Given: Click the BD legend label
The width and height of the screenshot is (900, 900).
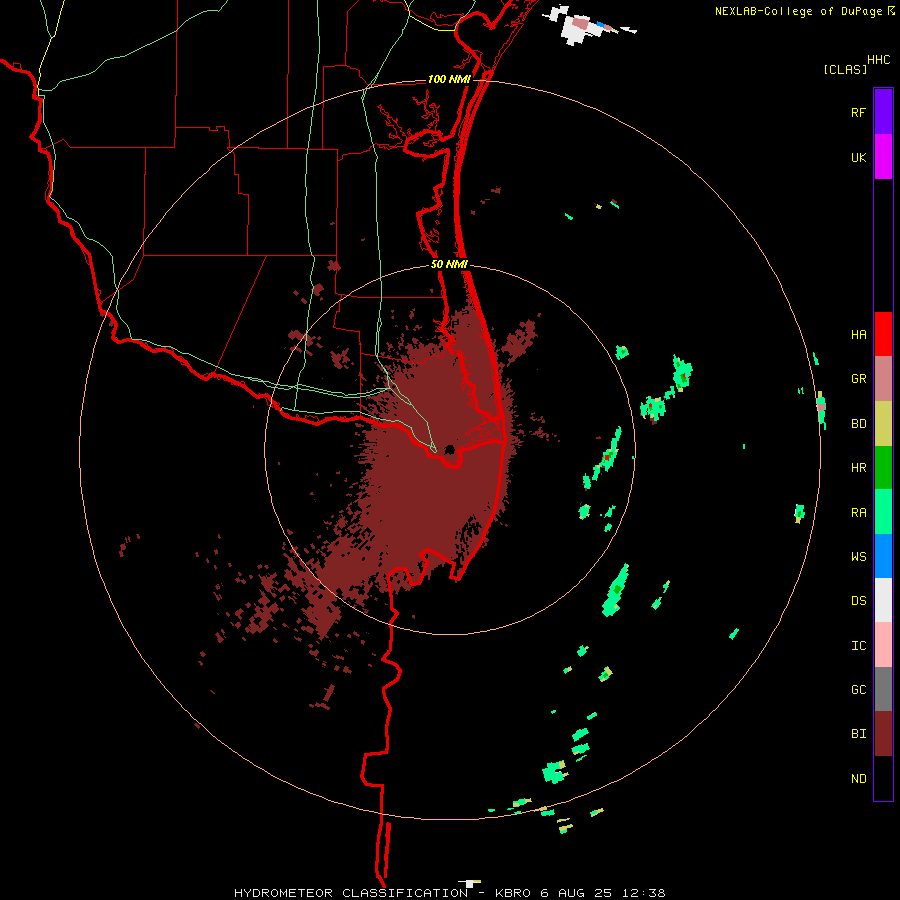Looking at the screenshot, I should pos(858,424).
